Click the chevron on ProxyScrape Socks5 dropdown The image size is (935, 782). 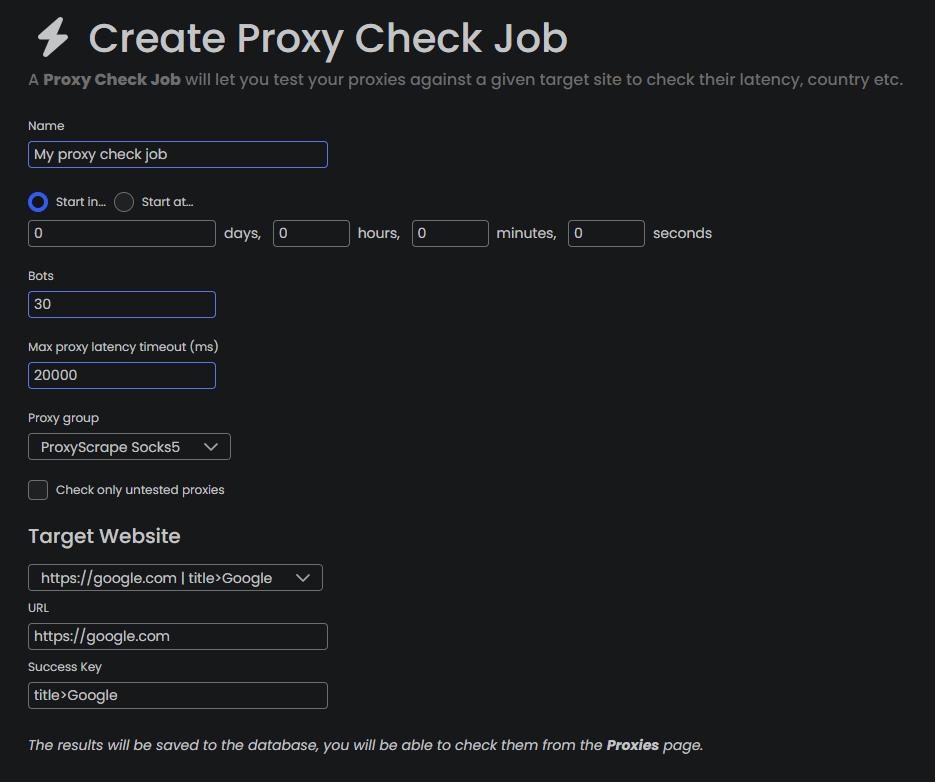click(x=210, y=447)
